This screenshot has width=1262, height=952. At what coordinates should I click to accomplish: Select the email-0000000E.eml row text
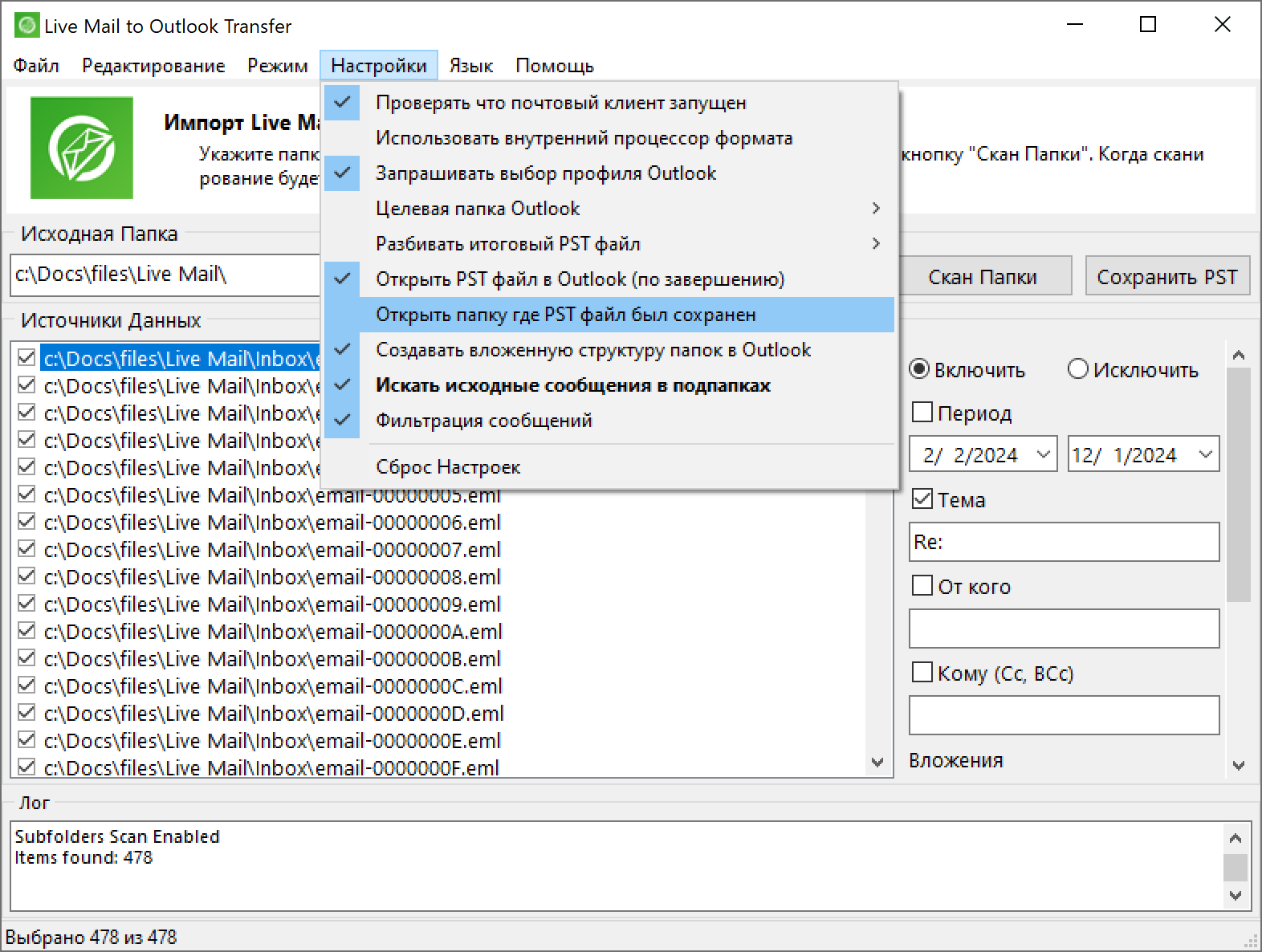pos(272,741)
